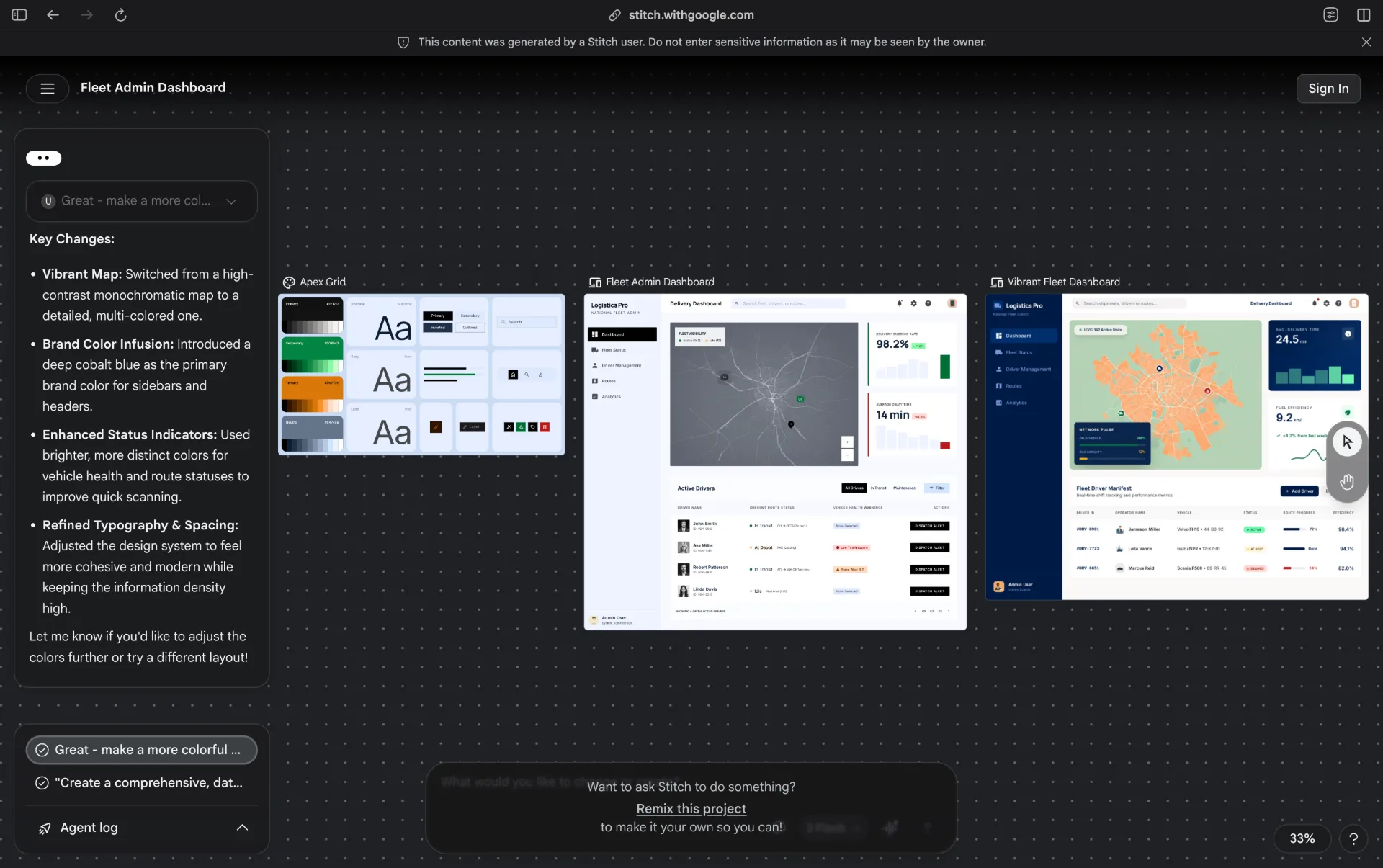
Task: Click the white two-dot toggle pill
Action: pyautogui.click(x=44, y=158)
